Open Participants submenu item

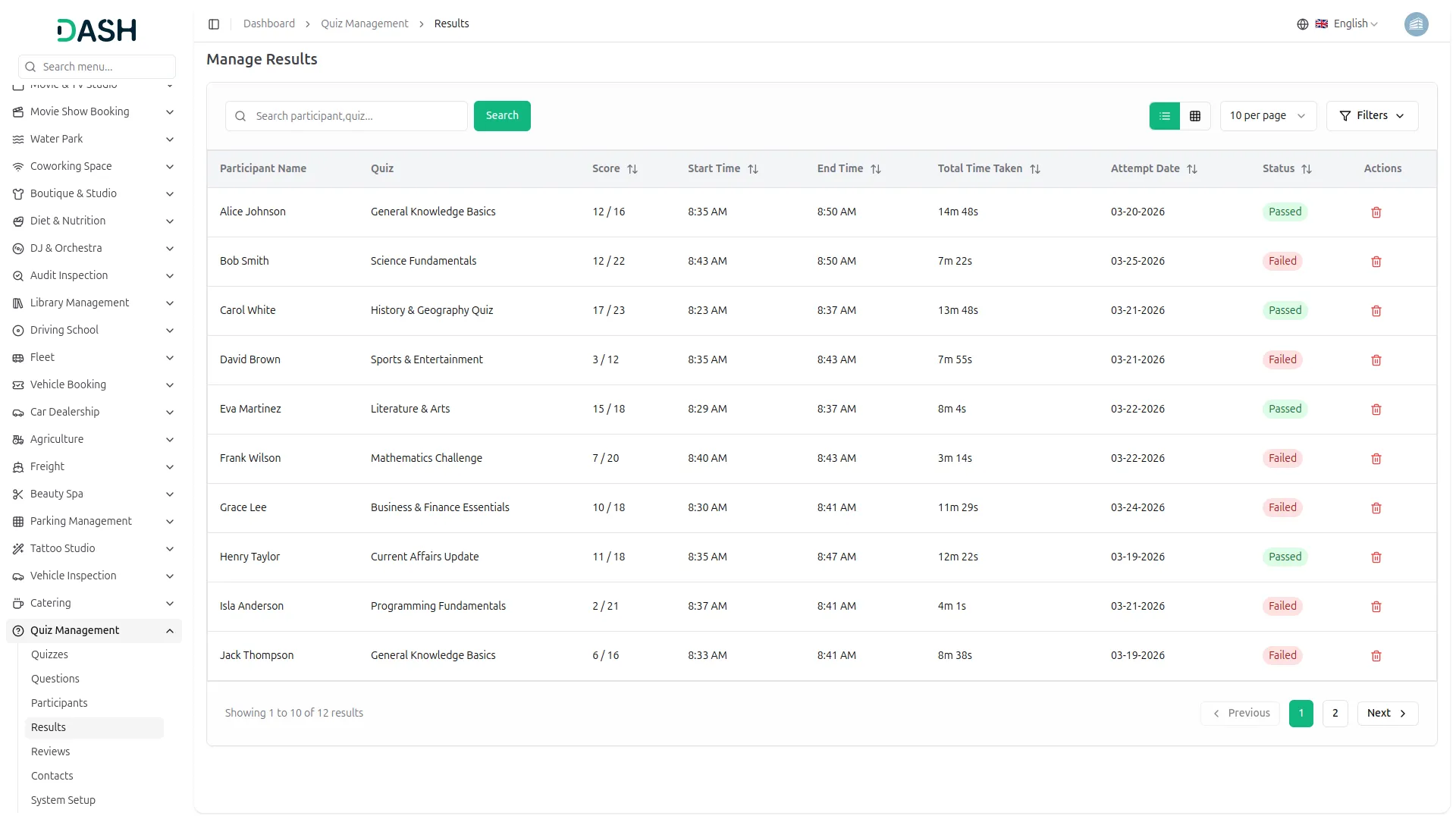click(x=59, y=703)
